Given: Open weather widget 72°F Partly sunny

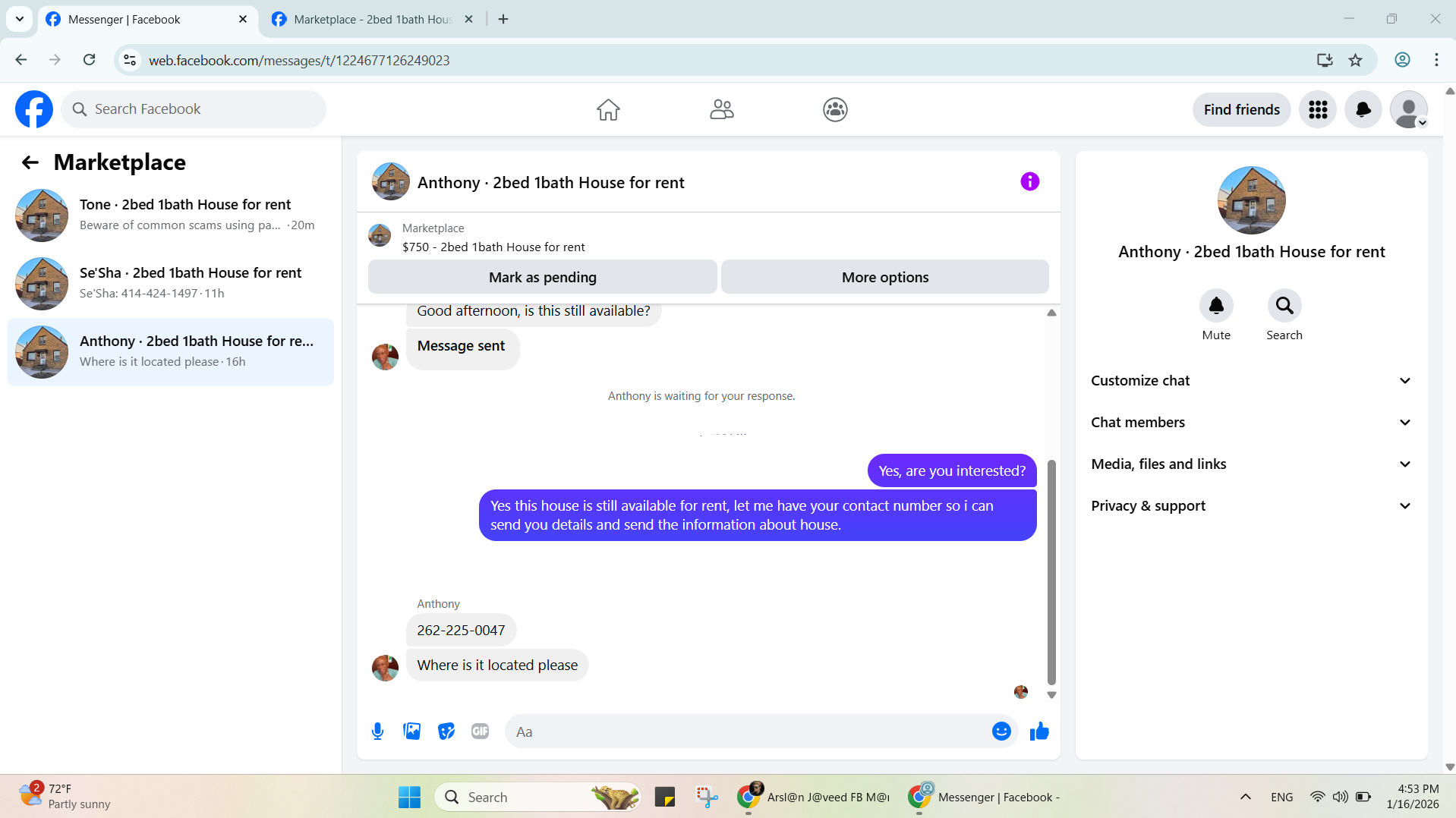Looking at the screenshot, I should 66,797.
